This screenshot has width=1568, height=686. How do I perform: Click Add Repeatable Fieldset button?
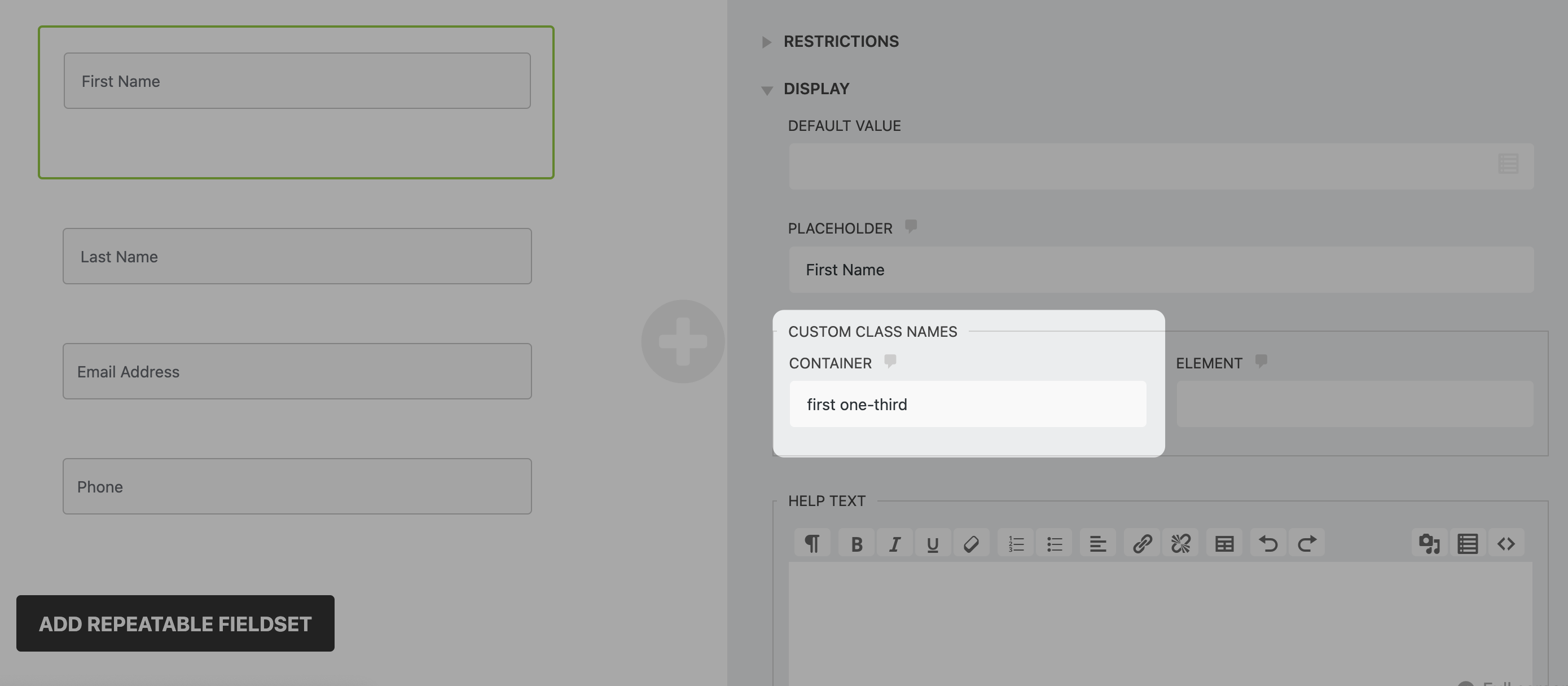175,623
